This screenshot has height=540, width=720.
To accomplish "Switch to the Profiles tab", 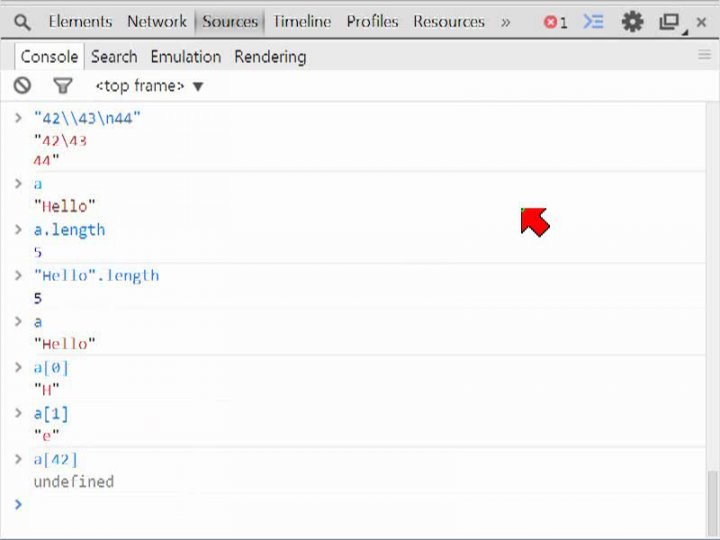I will pyautogui.click(x=372, y=22).
